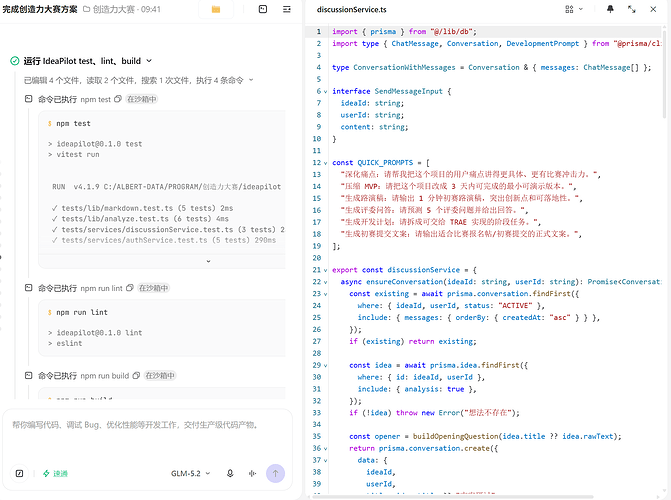
Task: Click 'ConversationWithMessages' type name on line 4
Action: (x=404, y=67)
